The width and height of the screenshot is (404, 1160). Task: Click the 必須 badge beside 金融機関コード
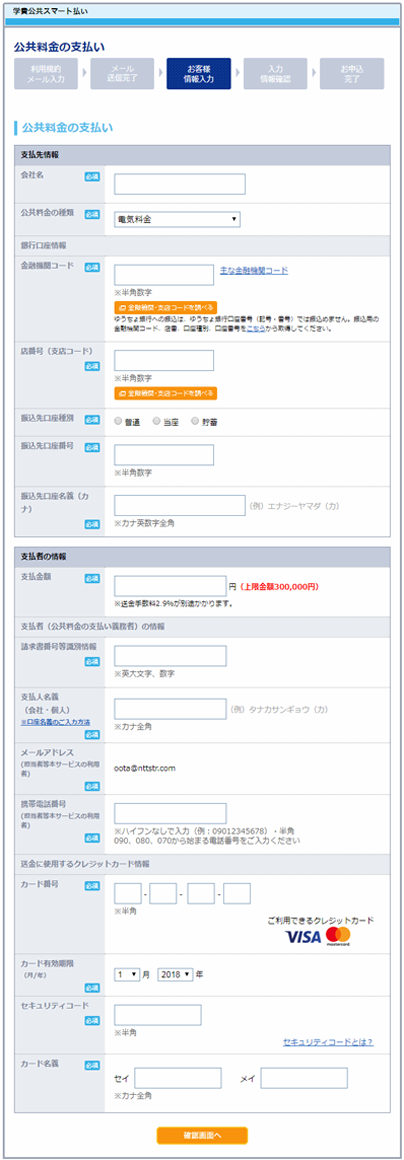(x=92, y=267)
